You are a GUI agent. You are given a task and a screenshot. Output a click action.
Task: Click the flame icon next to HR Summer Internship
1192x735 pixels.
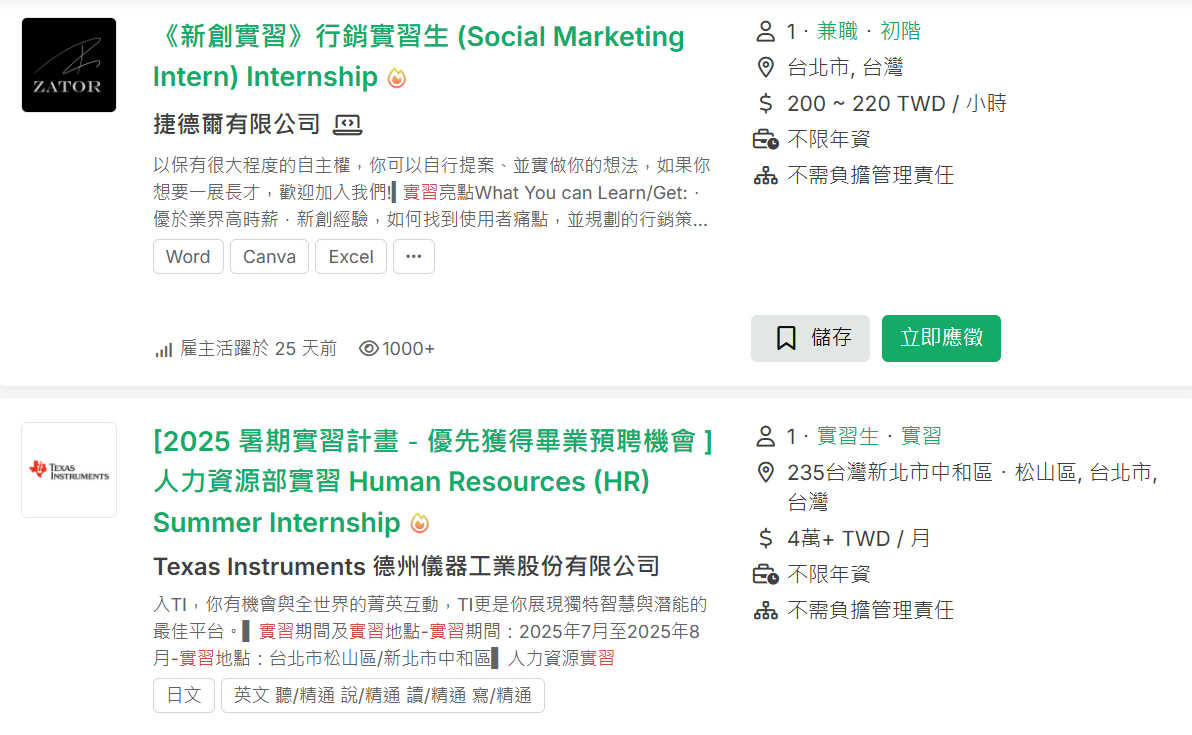coord(420,523)
